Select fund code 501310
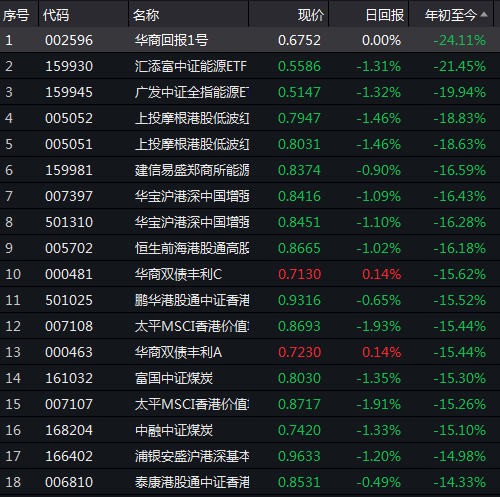500x497 pixels. tap(69, 222)
